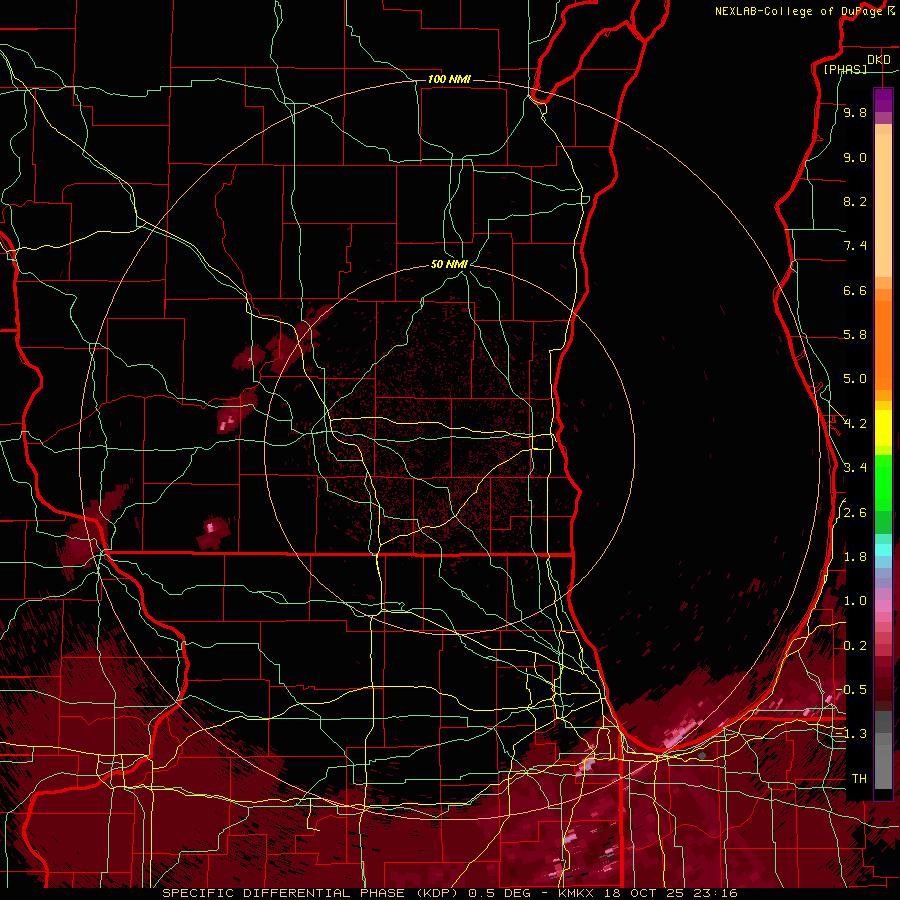This screenshot has width=900, height=900.
Task: Click the 23:16 time stamp
Action: [x=715, y=893]
